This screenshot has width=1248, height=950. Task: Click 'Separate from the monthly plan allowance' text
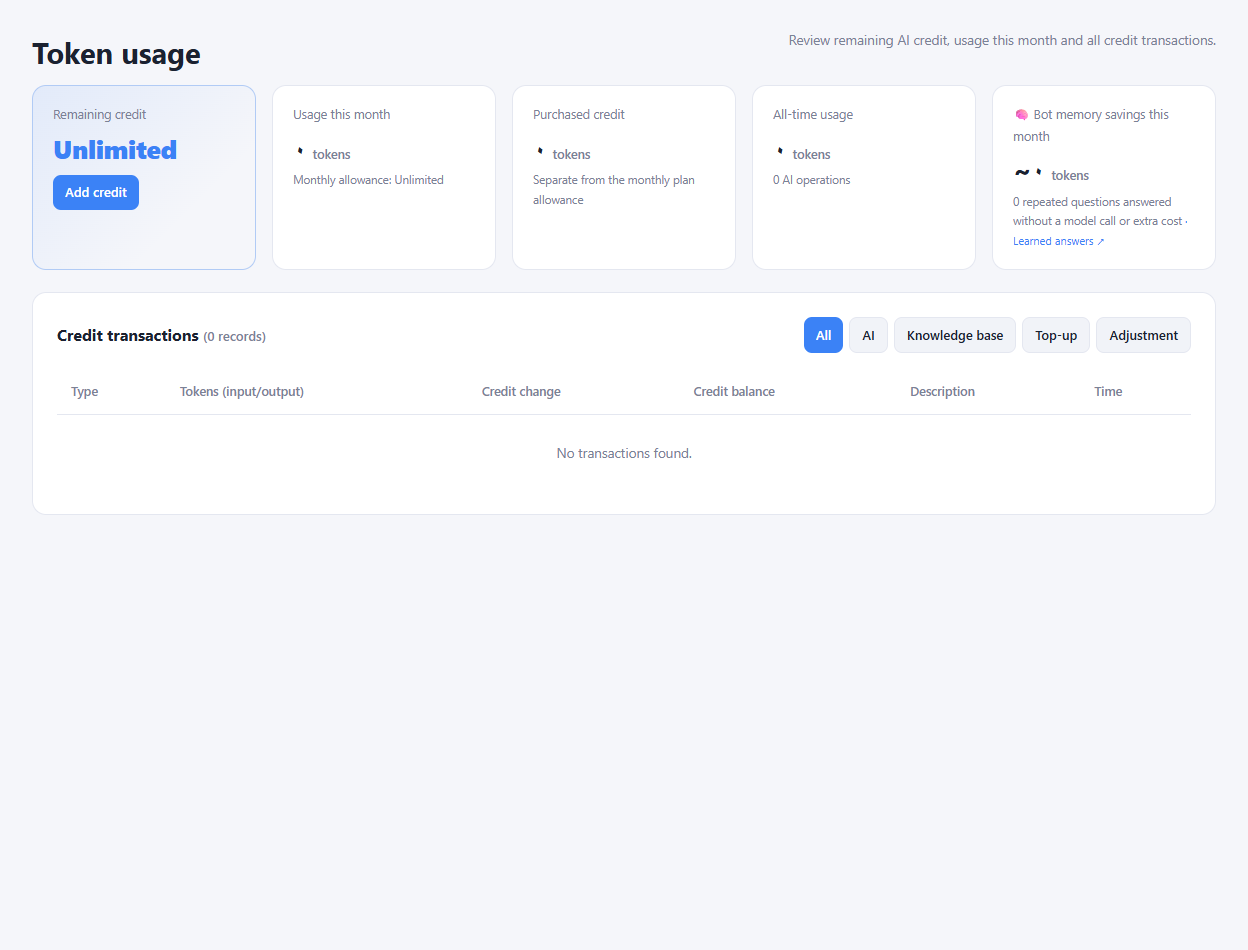tap(614, 190)
